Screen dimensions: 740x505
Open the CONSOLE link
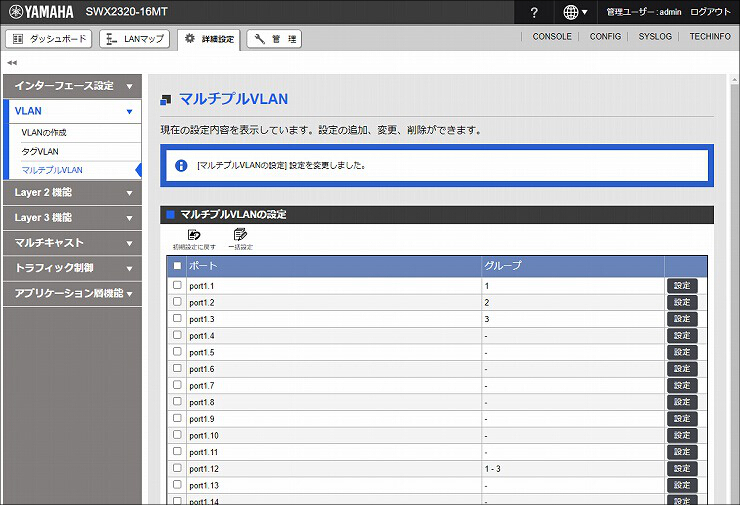click(552, 36)
